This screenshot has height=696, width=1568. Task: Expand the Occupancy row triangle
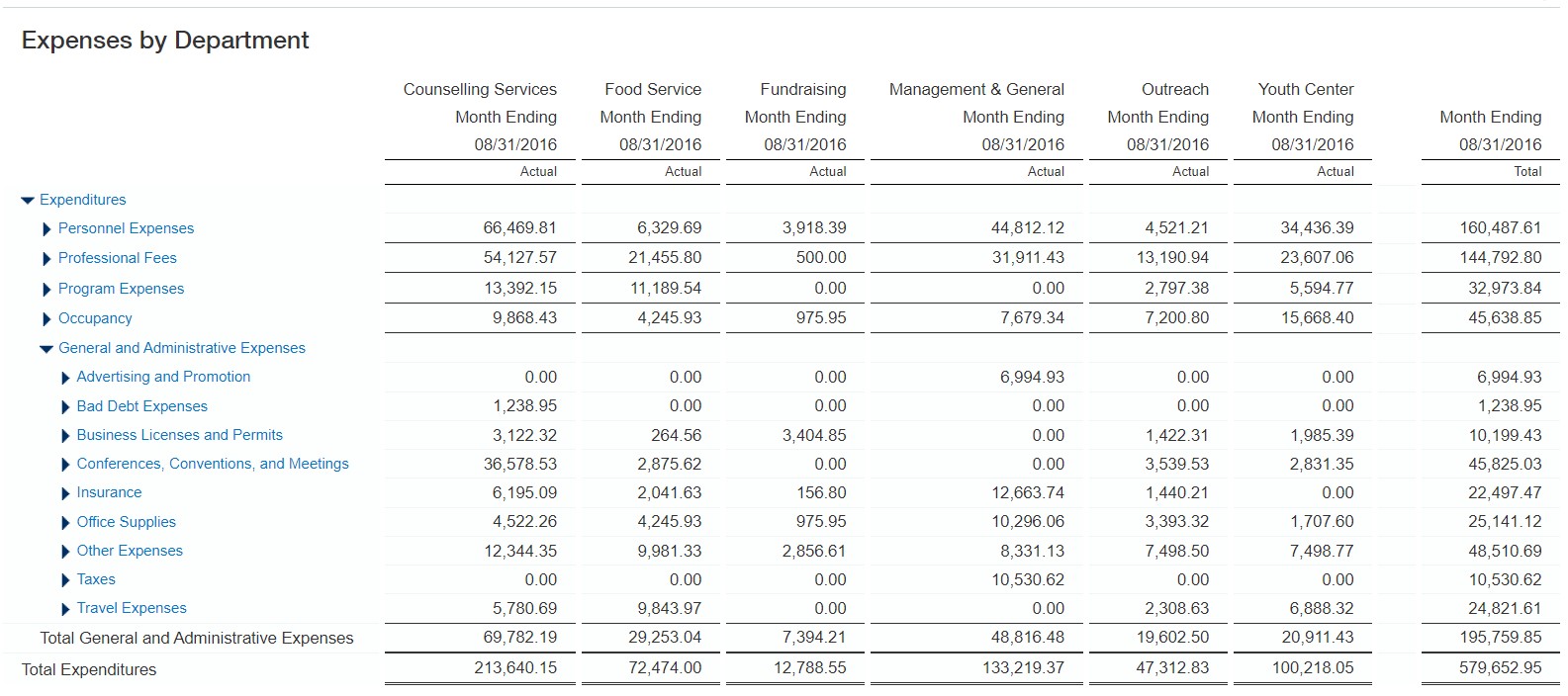(x=46, y=319)
